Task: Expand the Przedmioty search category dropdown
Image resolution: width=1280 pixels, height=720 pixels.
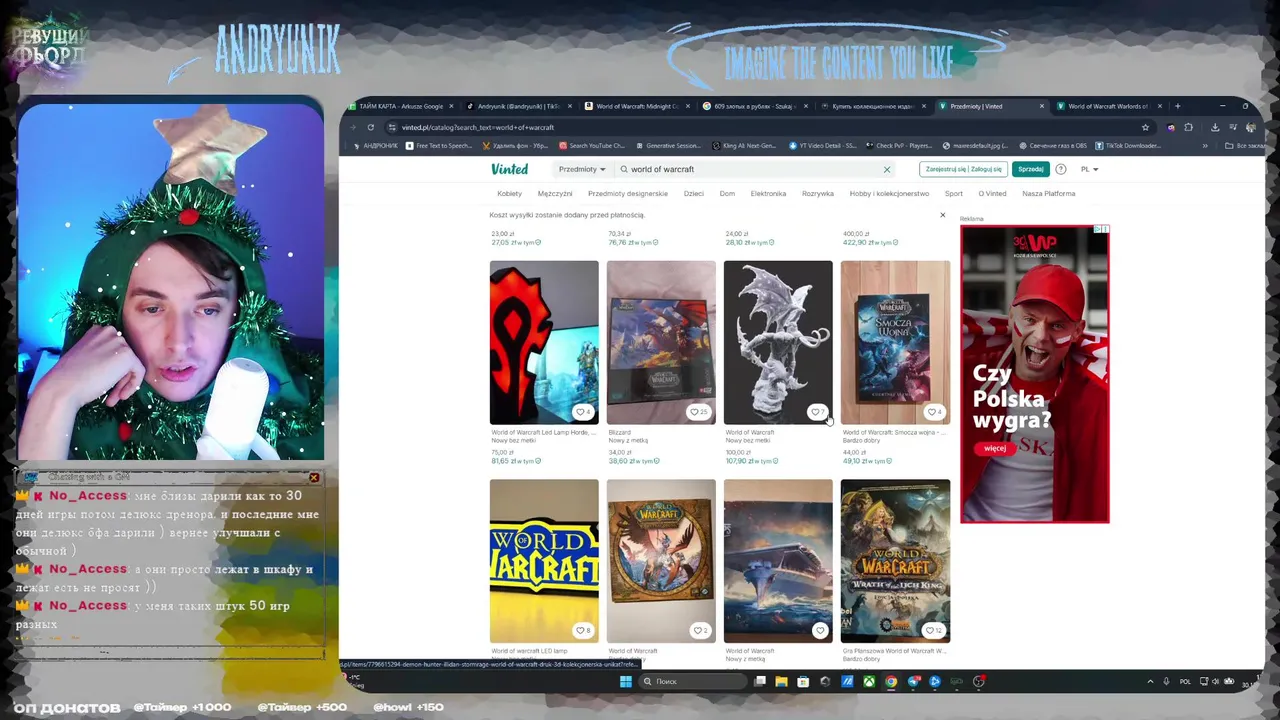Action: [x=582, y=170]
